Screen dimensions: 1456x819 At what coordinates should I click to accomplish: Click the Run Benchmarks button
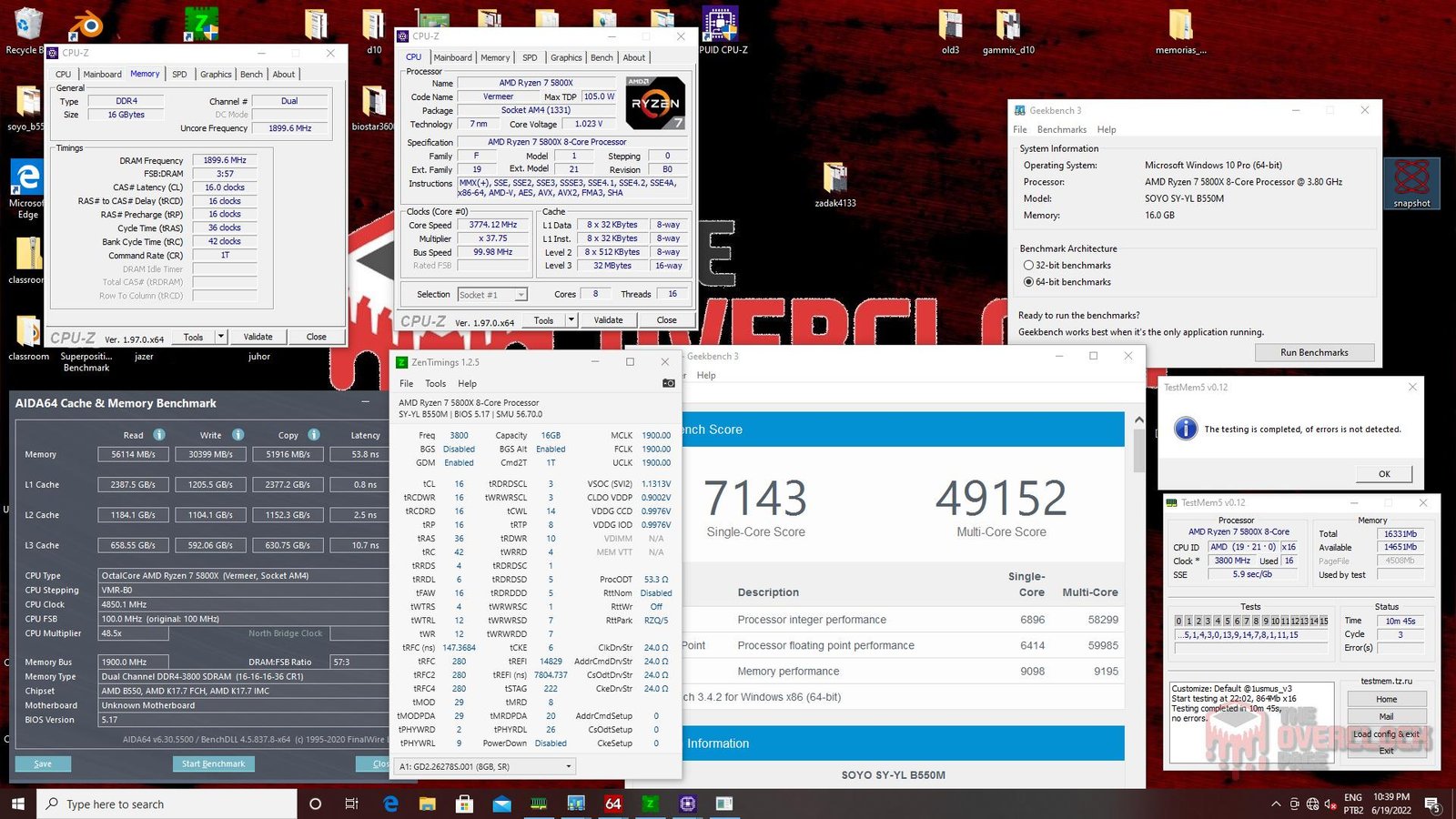pos(1314,352)
